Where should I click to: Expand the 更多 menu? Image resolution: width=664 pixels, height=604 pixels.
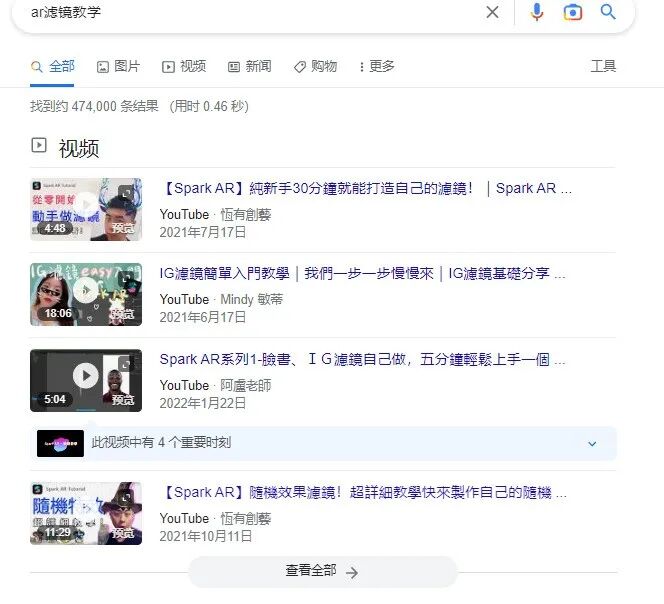tap(376, 66)
